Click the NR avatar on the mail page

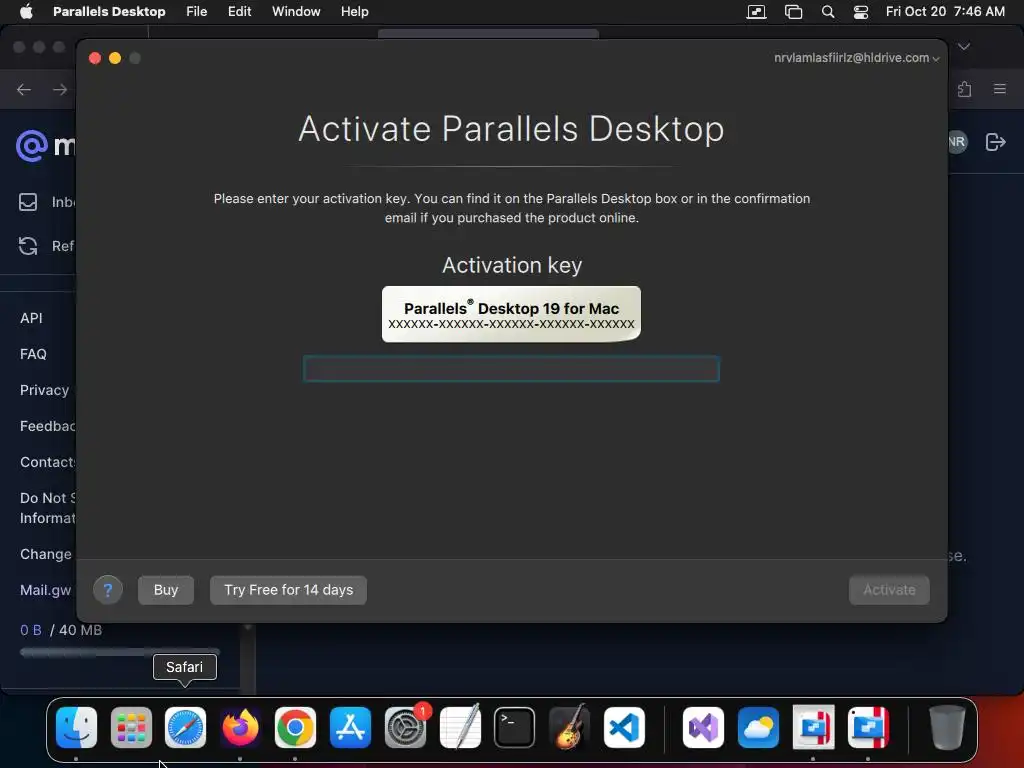pos(957,142)
